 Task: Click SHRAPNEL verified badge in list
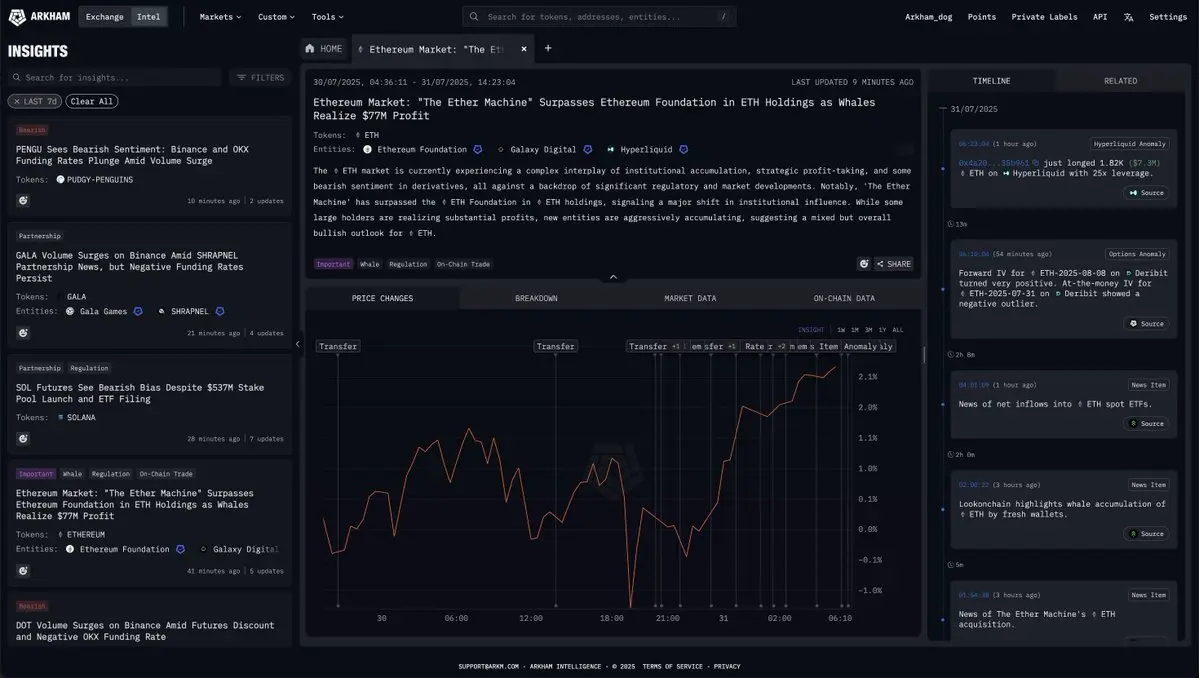220,311
